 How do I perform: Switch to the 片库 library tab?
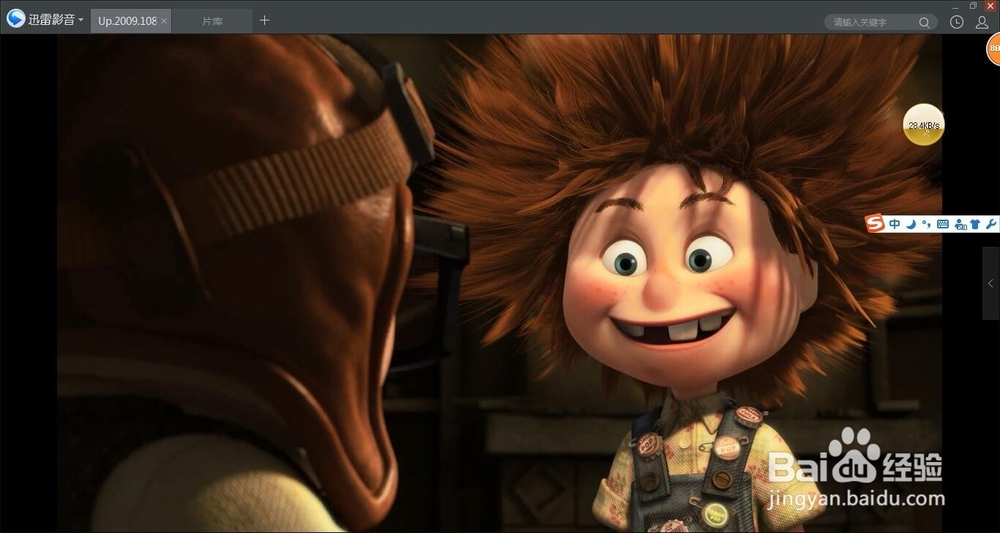pos(212,21)
